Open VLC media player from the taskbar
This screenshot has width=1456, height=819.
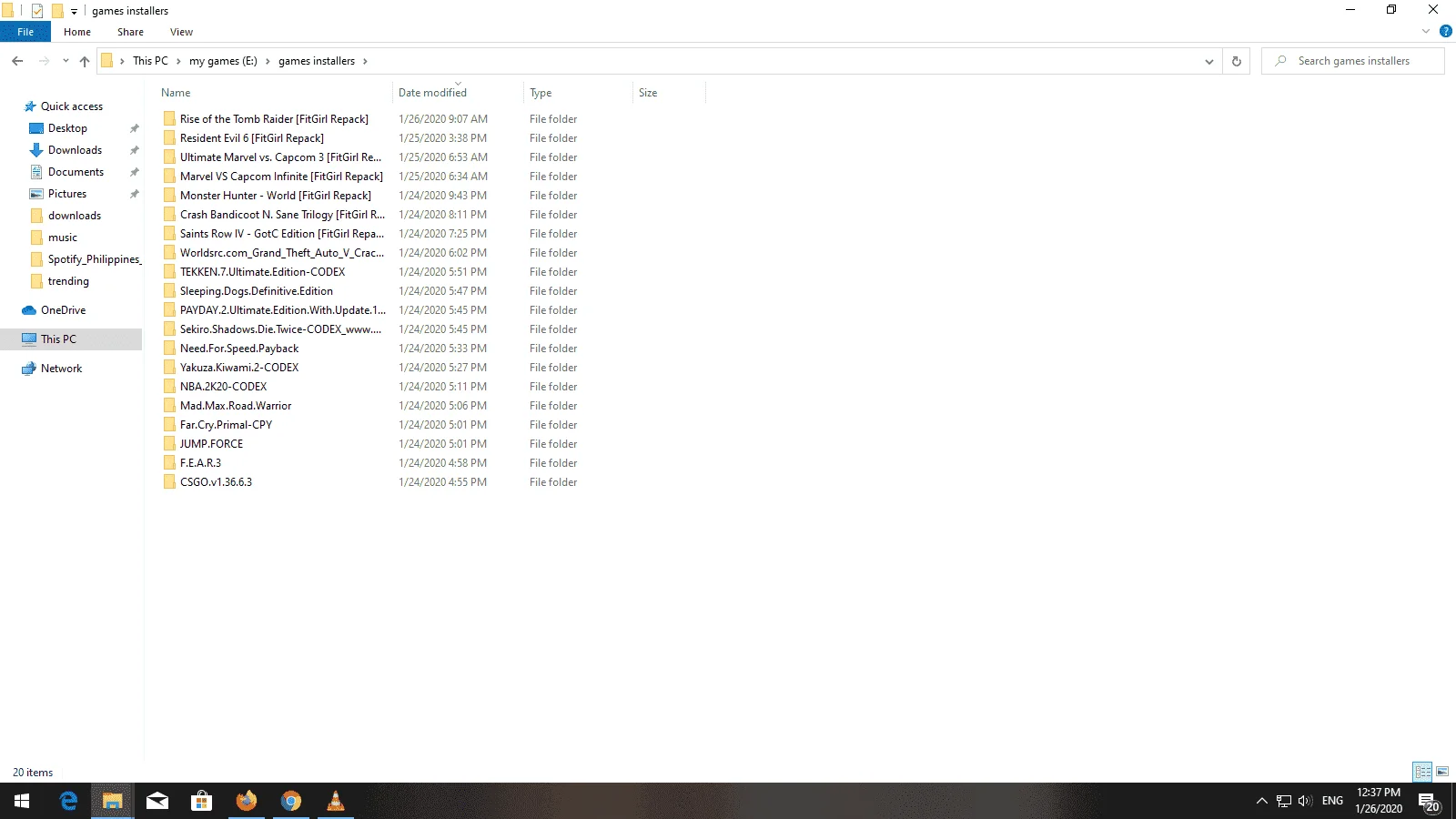(336, 801)
